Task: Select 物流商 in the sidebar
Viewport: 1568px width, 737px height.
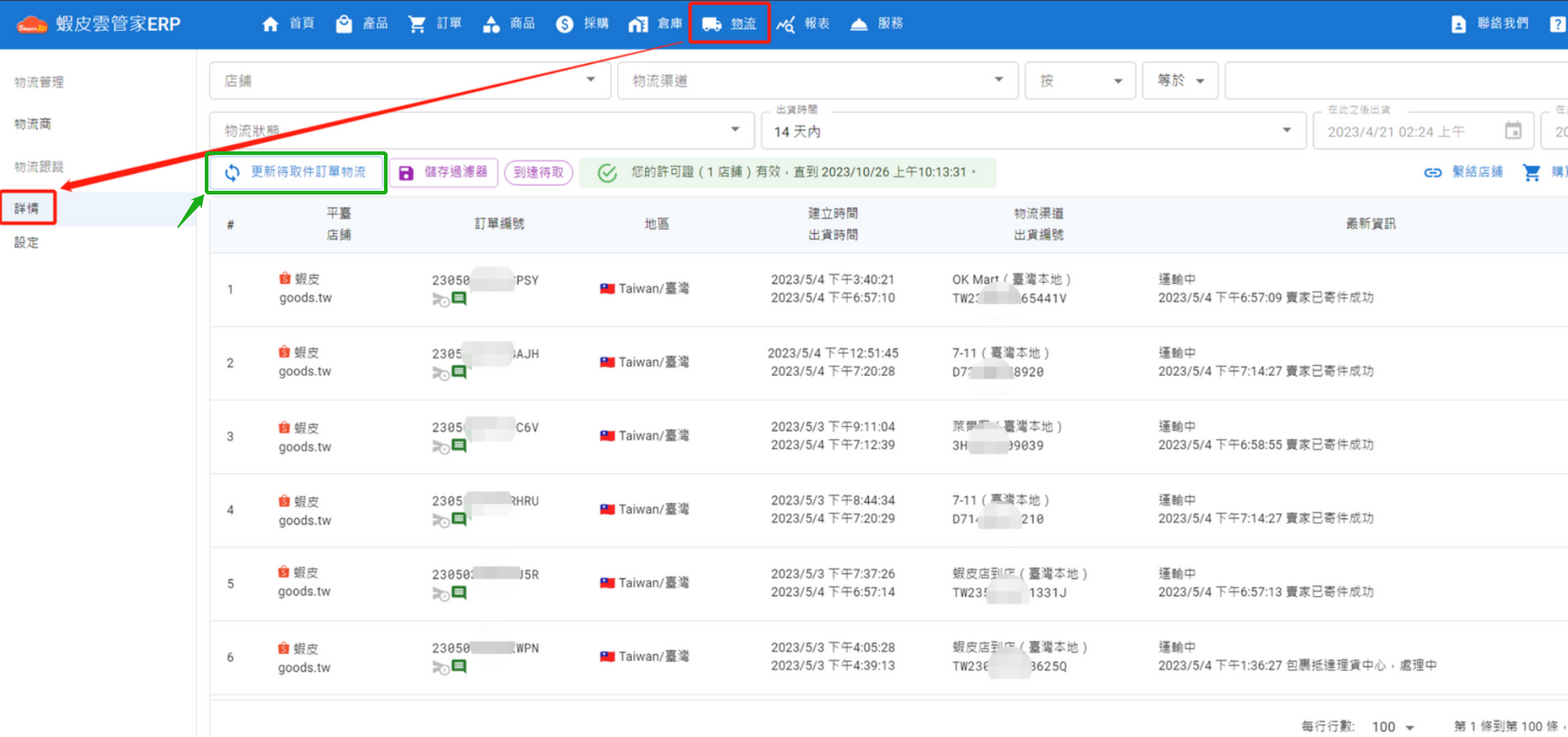Action: [33, 124]
